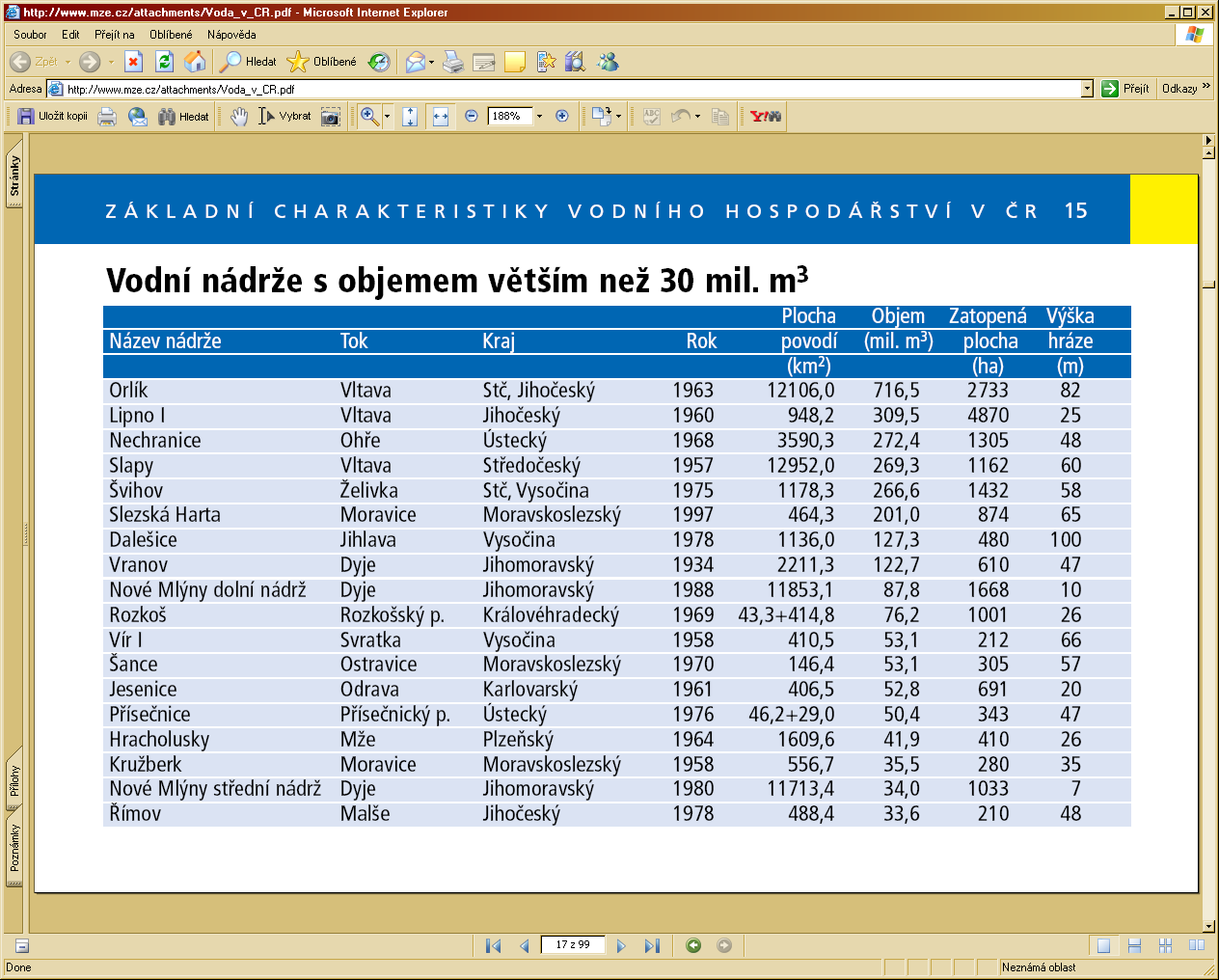The height and width of the screenshot is (980, 1219).
Task: Click the IE Back (Zpět) arrow
Action: (x=20, y=62)
